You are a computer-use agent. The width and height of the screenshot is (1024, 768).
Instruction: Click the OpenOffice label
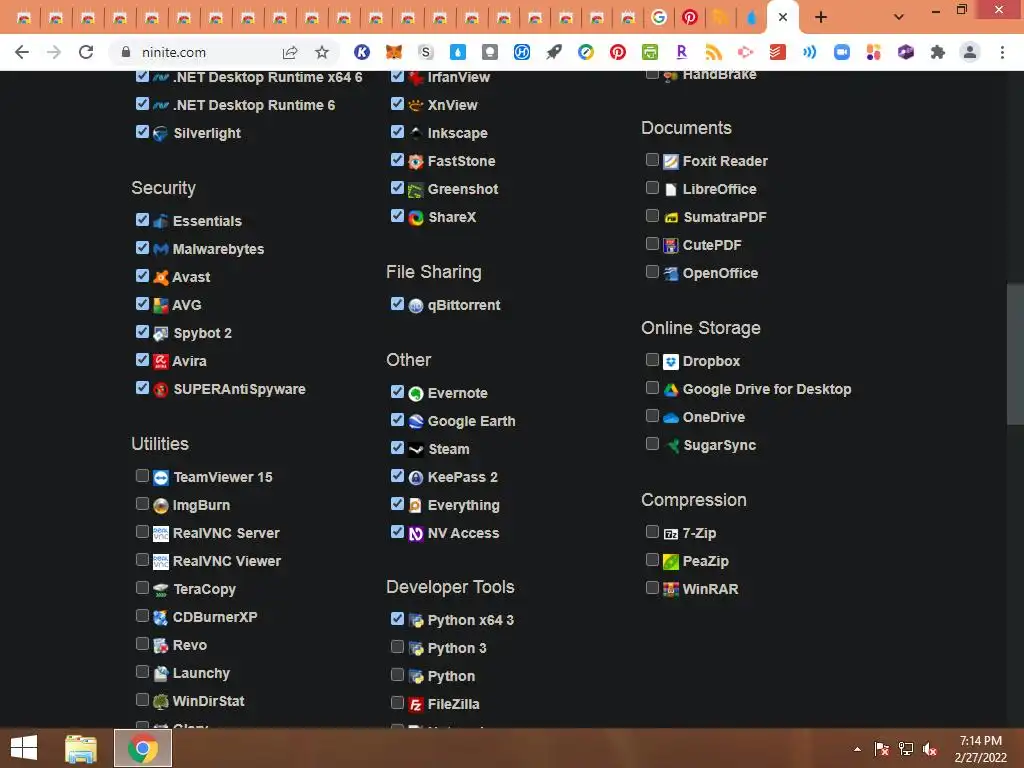click(x=720, y=273)
